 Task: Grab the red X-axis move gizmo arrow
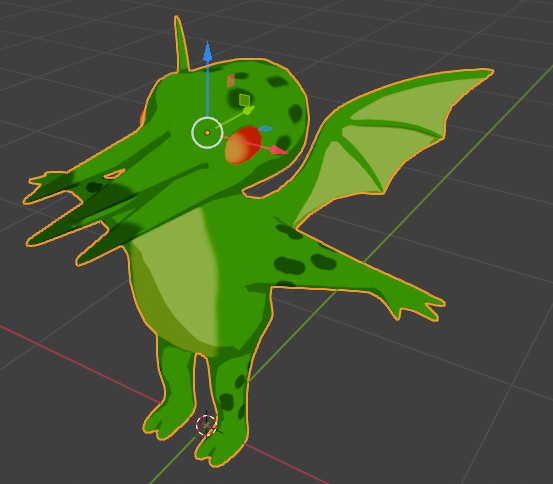pyautogui.click(x=280, y=150)
